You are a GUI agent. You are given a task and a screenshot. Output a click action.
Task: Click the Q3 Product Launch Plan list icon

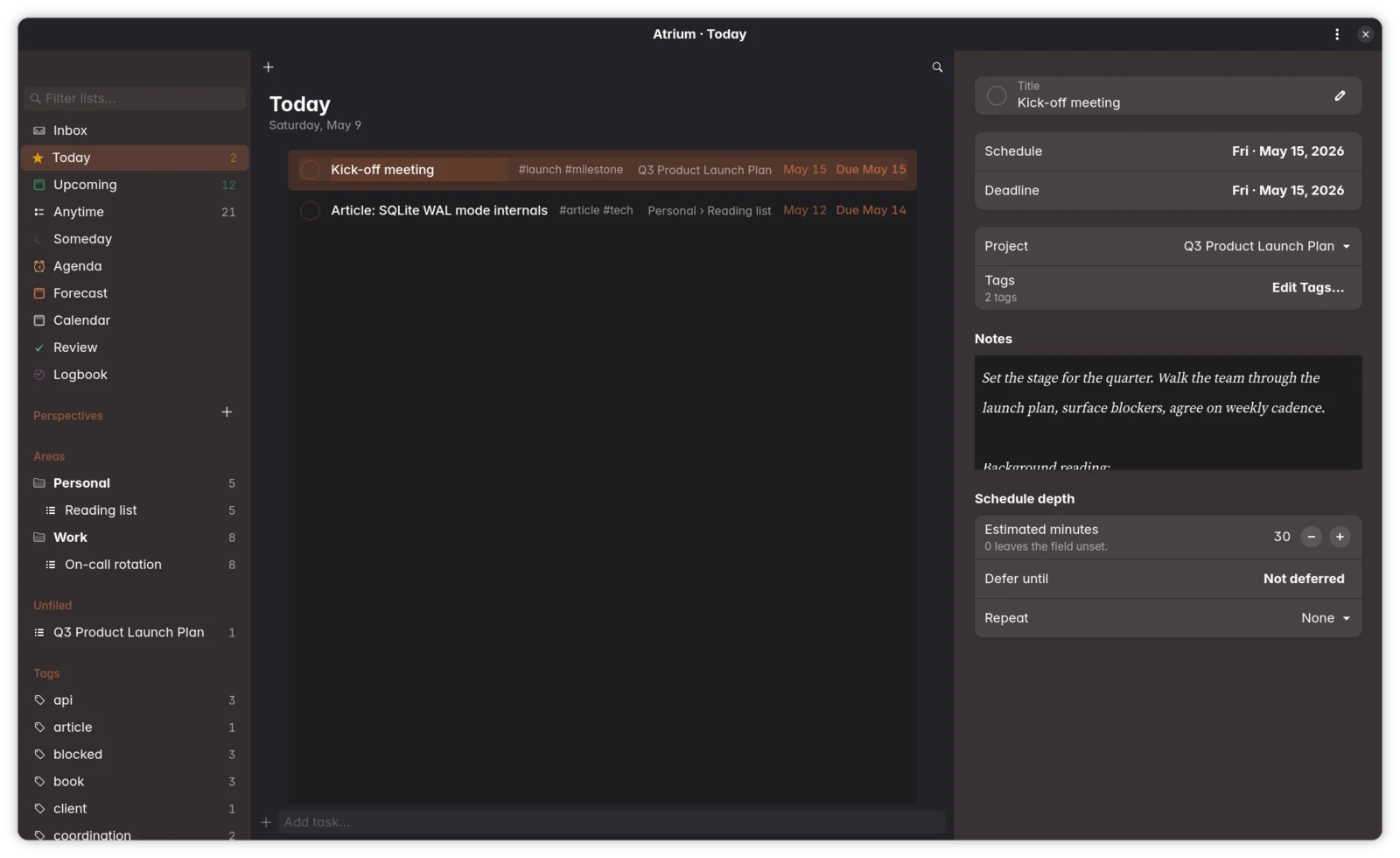pyautogui.click(x=38, y=632)
